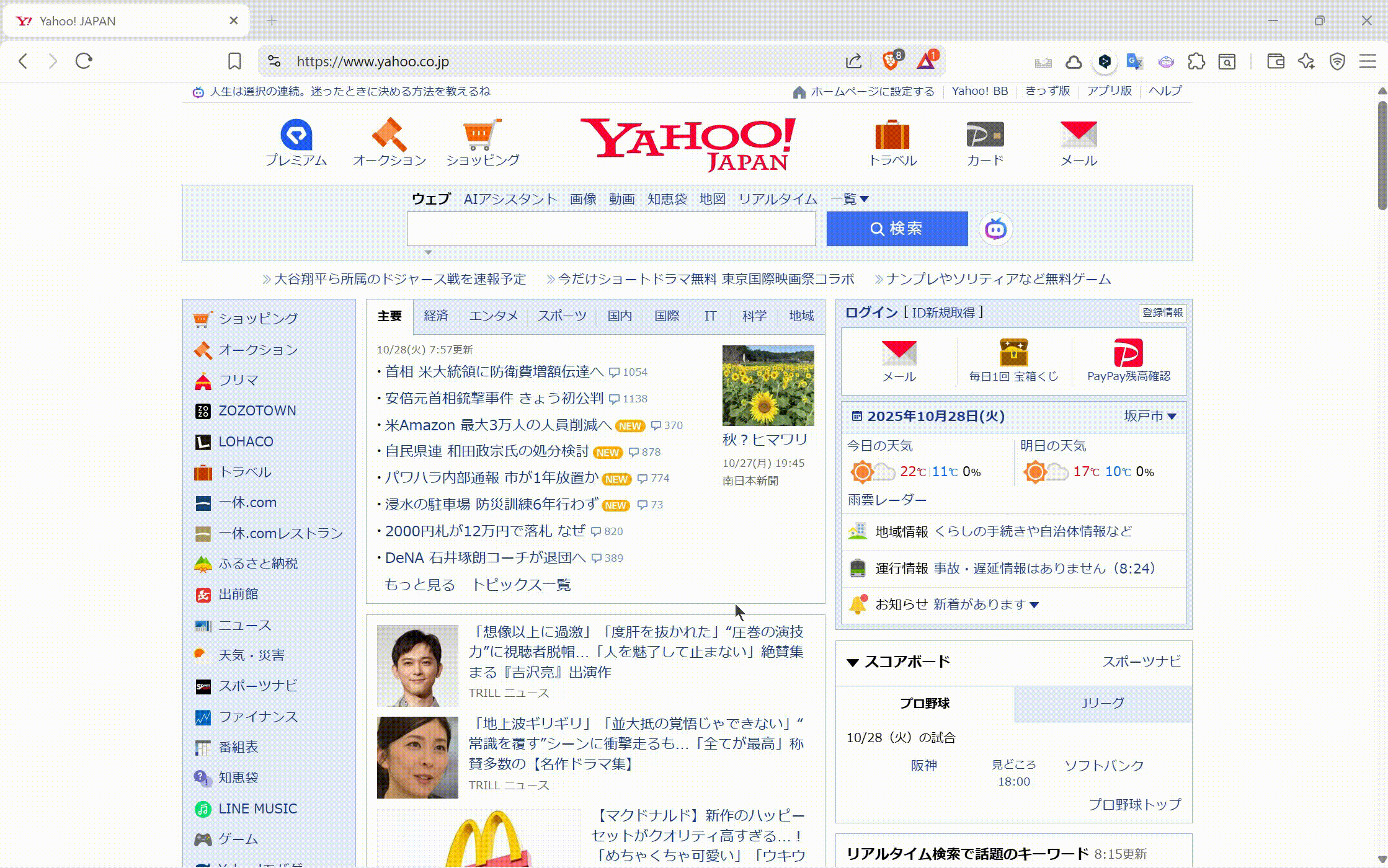Click the AI assistant robot icon
Screen dimensions: 1388x868
(995, 229)
